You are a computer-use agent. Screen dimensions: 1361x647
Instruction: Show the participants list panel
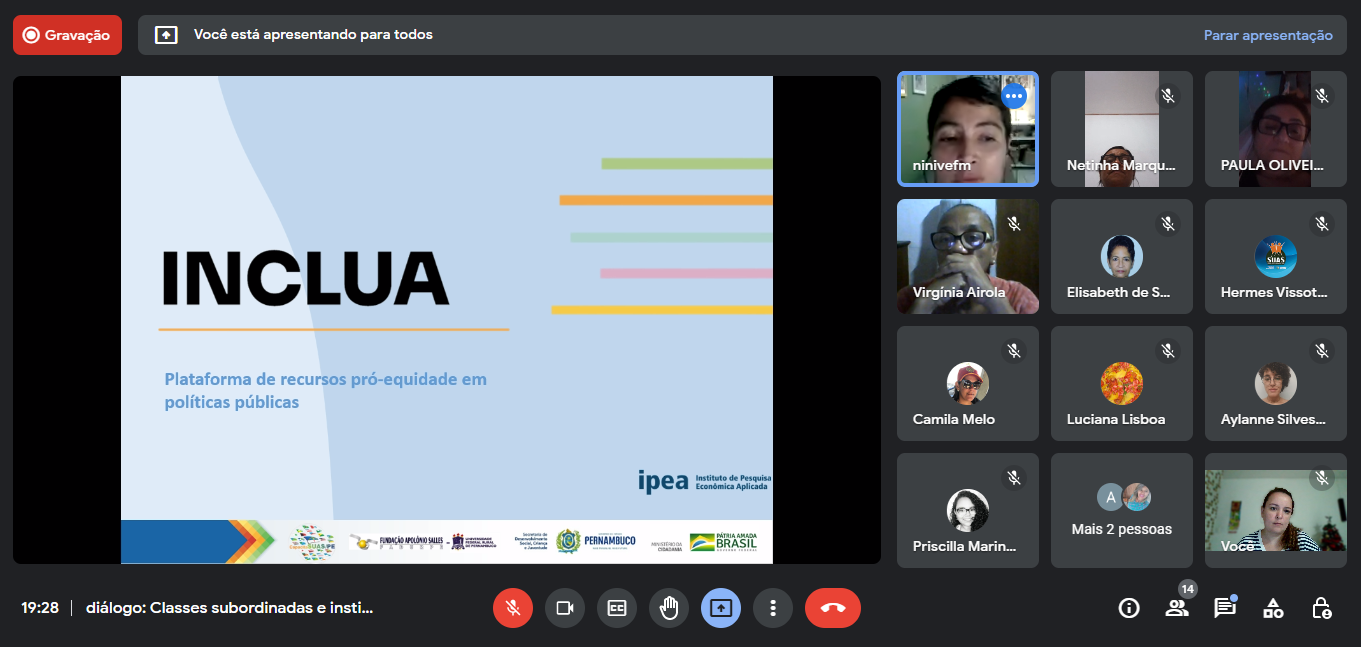1176,608
